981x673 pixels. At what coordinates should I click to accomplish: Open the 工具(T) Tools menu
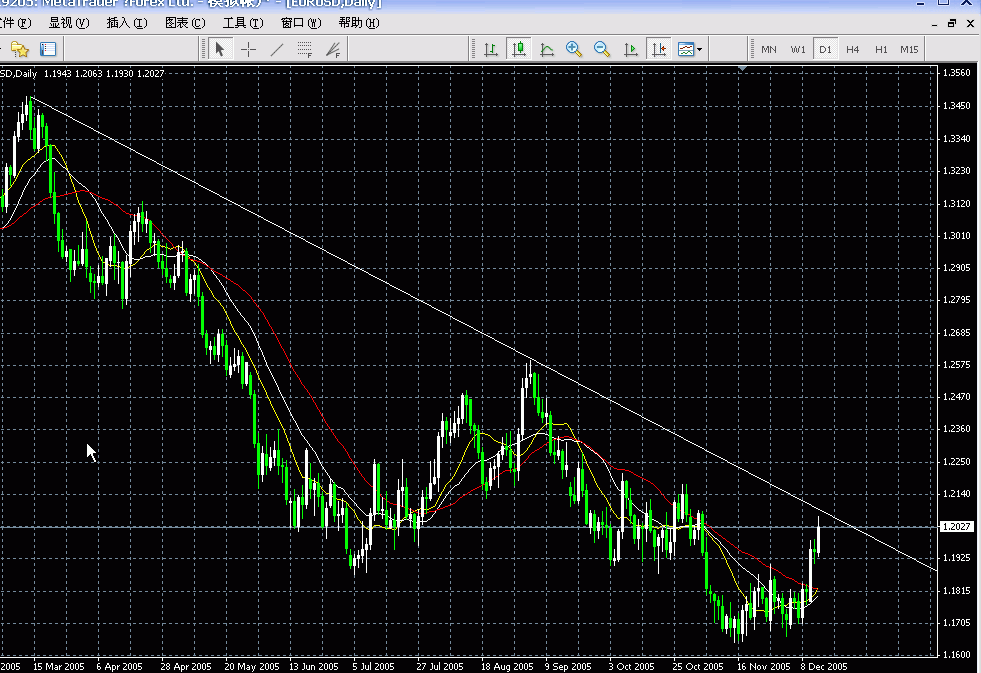[x=243, y=23]
